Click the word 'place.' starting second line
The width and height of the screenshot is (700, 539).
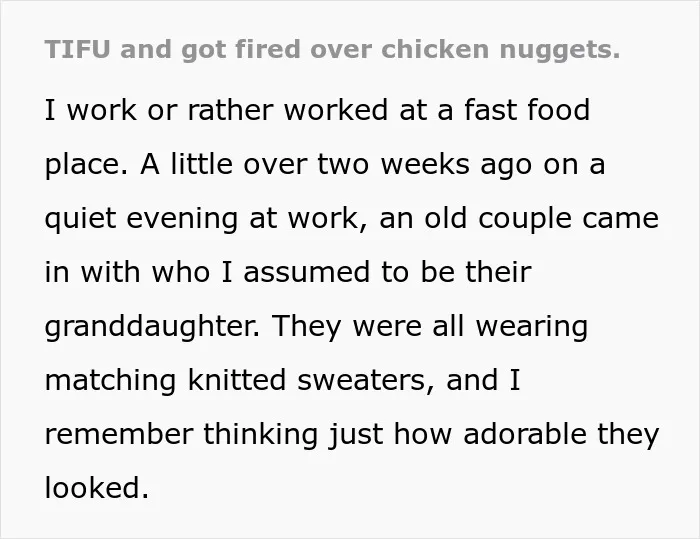[87, 165]
